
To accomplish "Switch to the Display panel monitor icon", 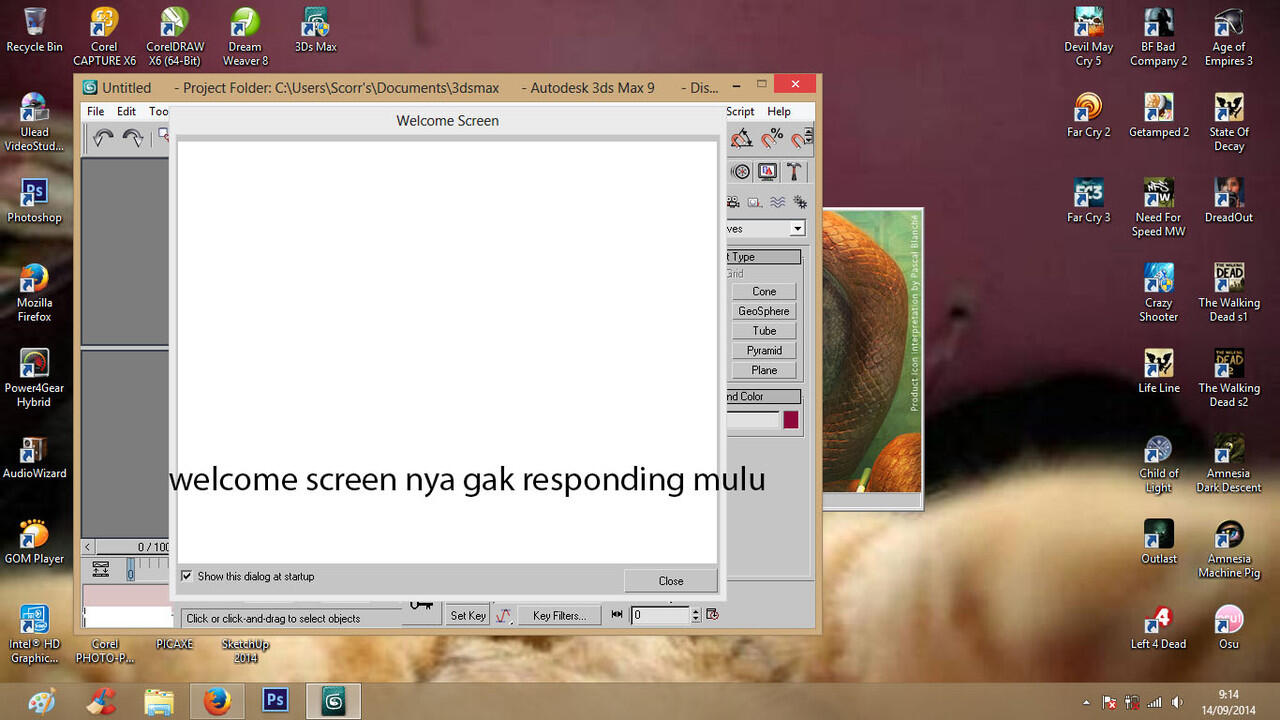I will tap(767, 171).
